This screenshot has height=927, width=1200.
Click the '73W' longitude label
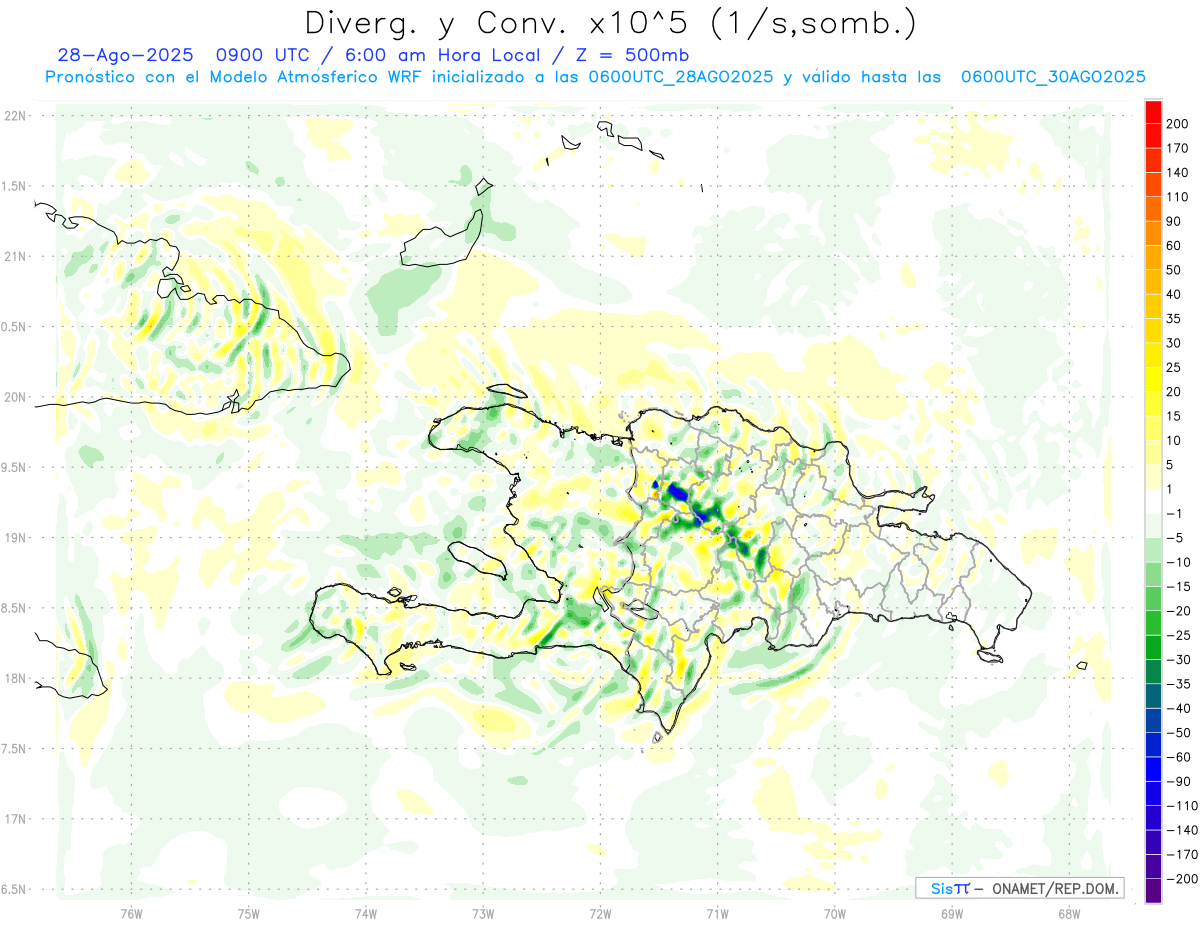pyautogui.click(x=483, y=913)
